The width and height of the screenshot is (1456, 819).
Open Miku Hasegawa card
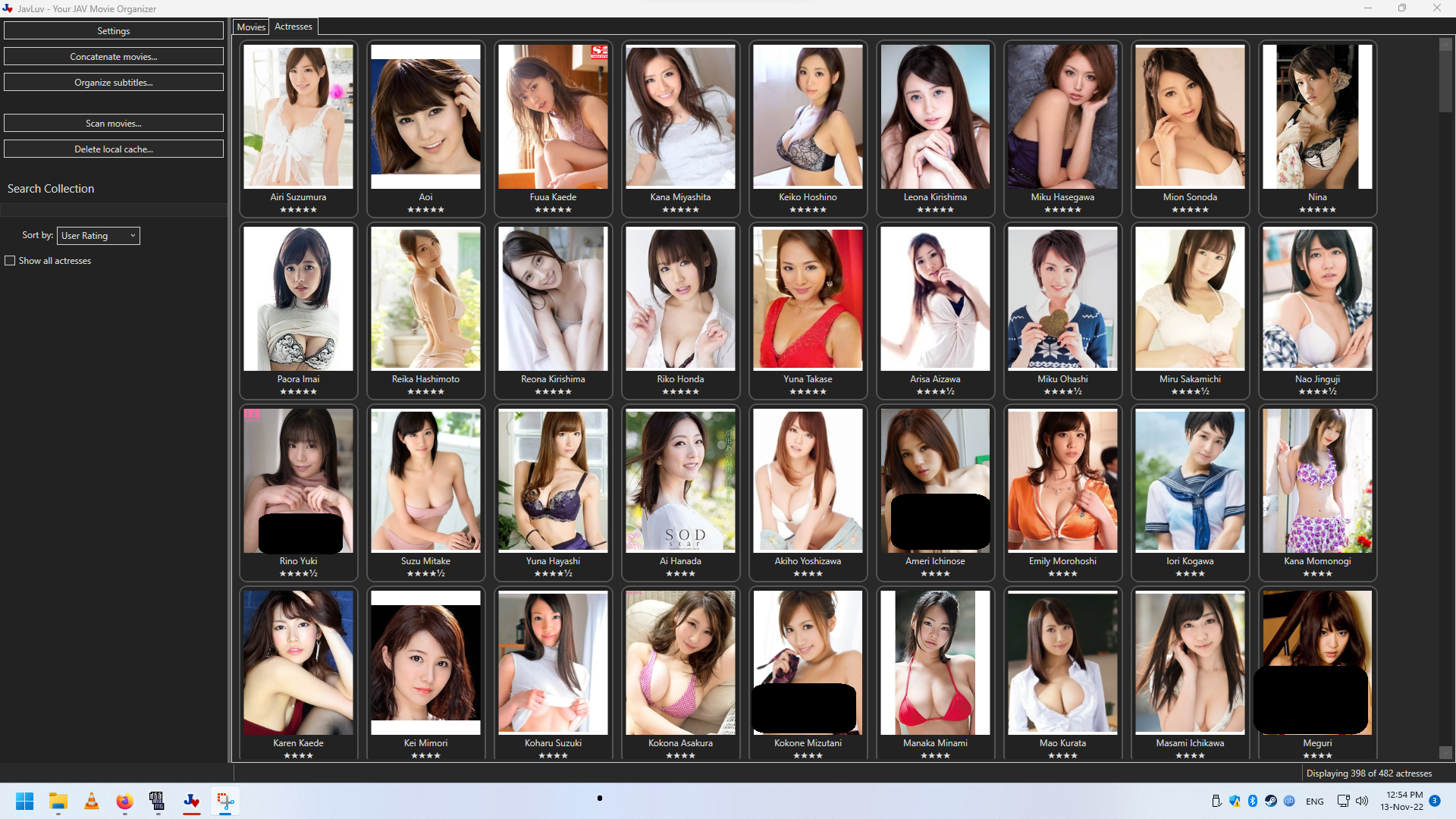click(x=1062, y=129)
